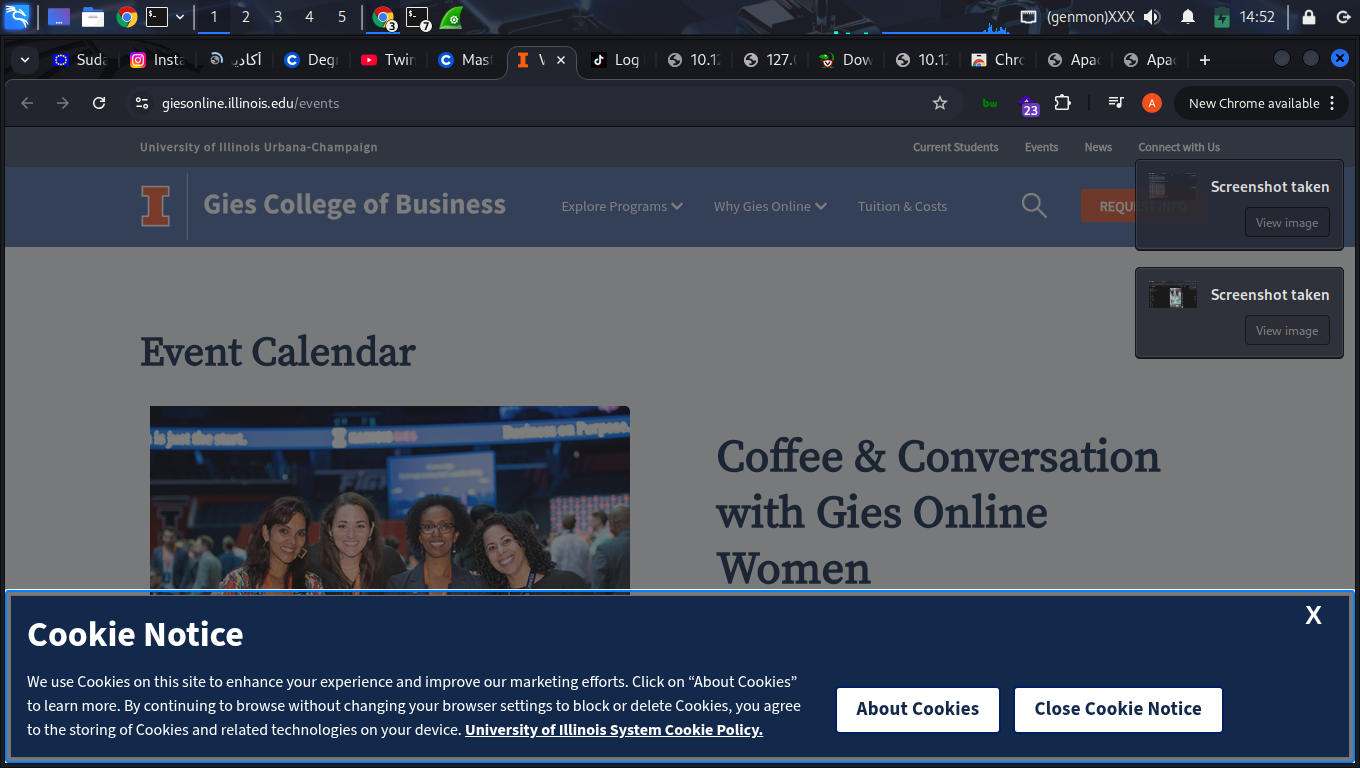Switch to workspace 4
Viewport: 1360px width, 768px height.
click(310, 17)
